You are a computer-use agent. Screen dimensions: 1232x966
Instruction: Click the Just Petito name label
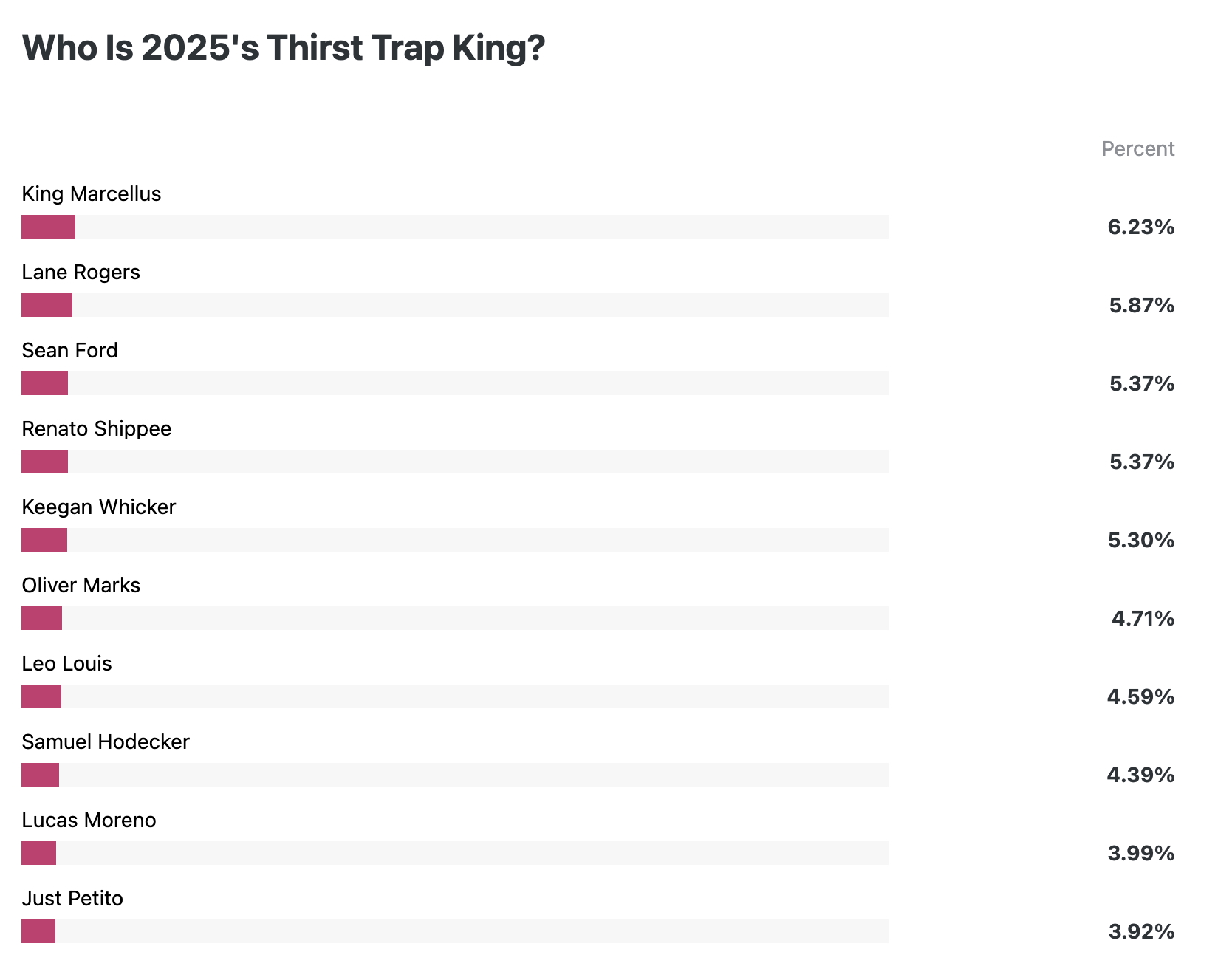coord(72,899)
